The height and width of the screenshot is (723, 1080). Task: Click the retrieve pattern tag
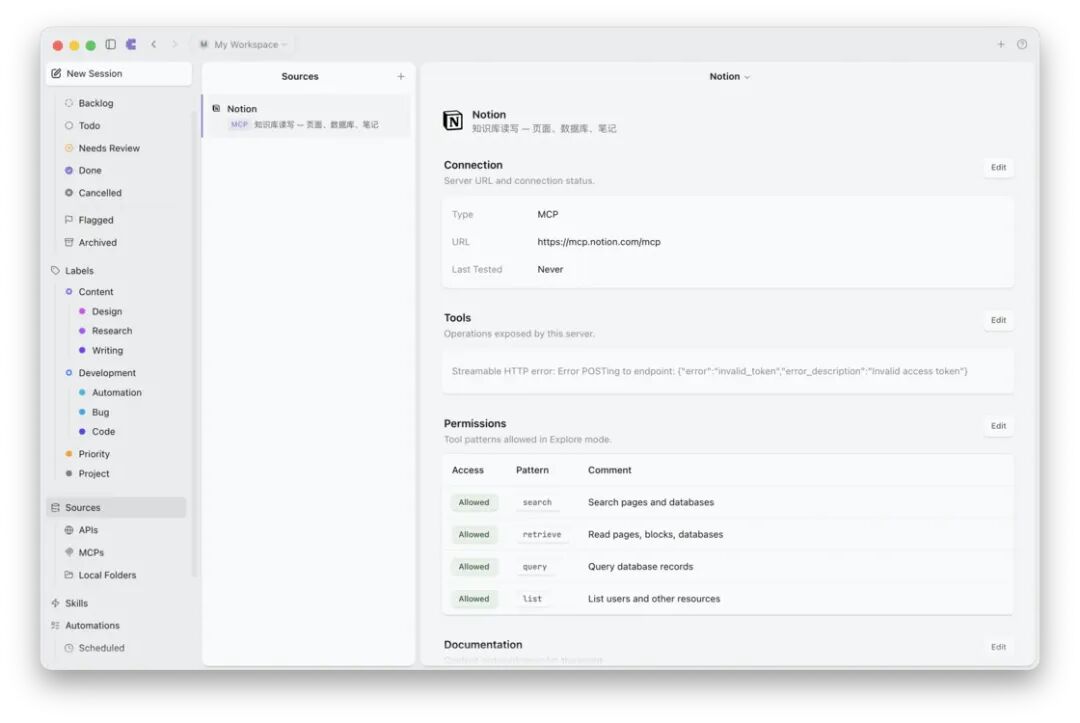pos(542,534)
